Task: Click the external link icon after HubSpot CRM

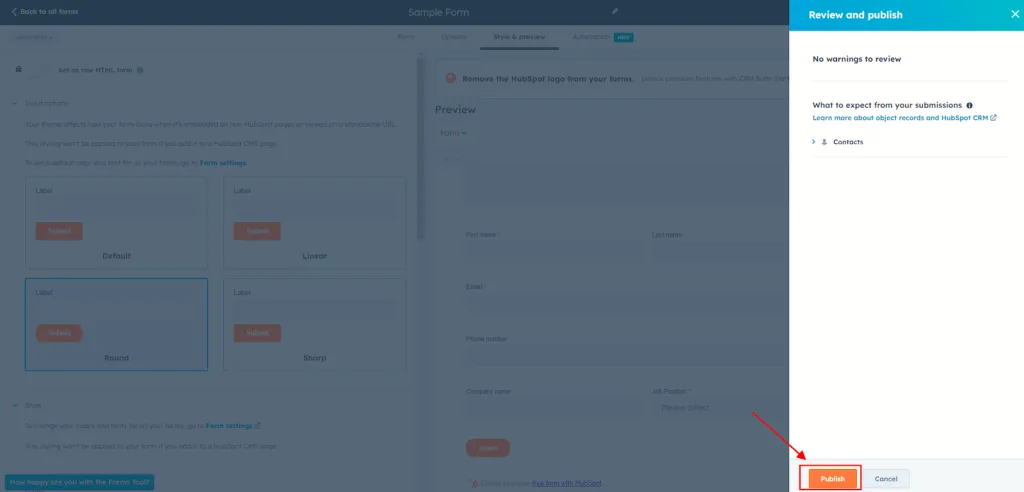Action: 993,118
